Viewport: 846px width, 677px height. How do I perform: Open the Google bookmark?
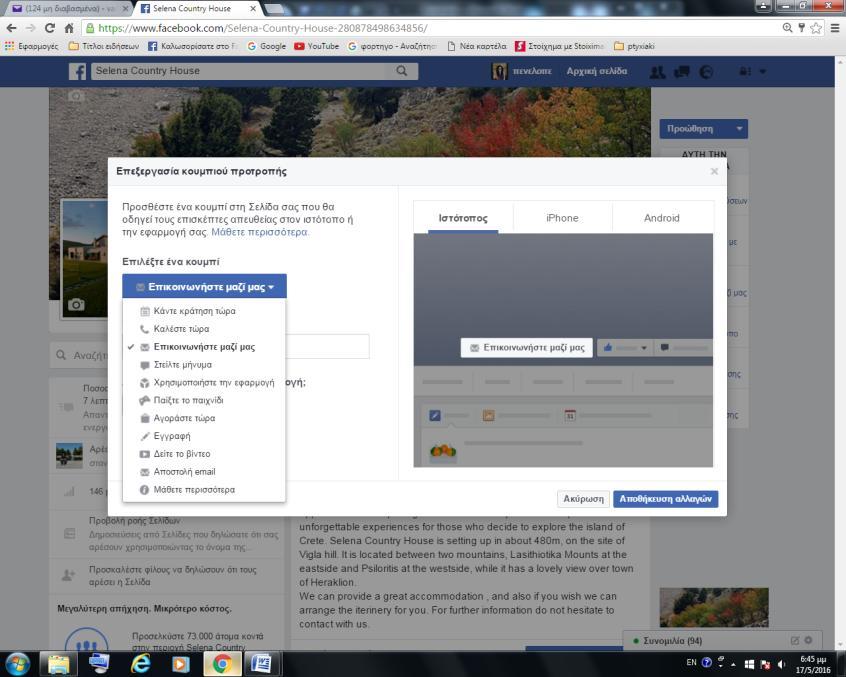coord(267,46)
